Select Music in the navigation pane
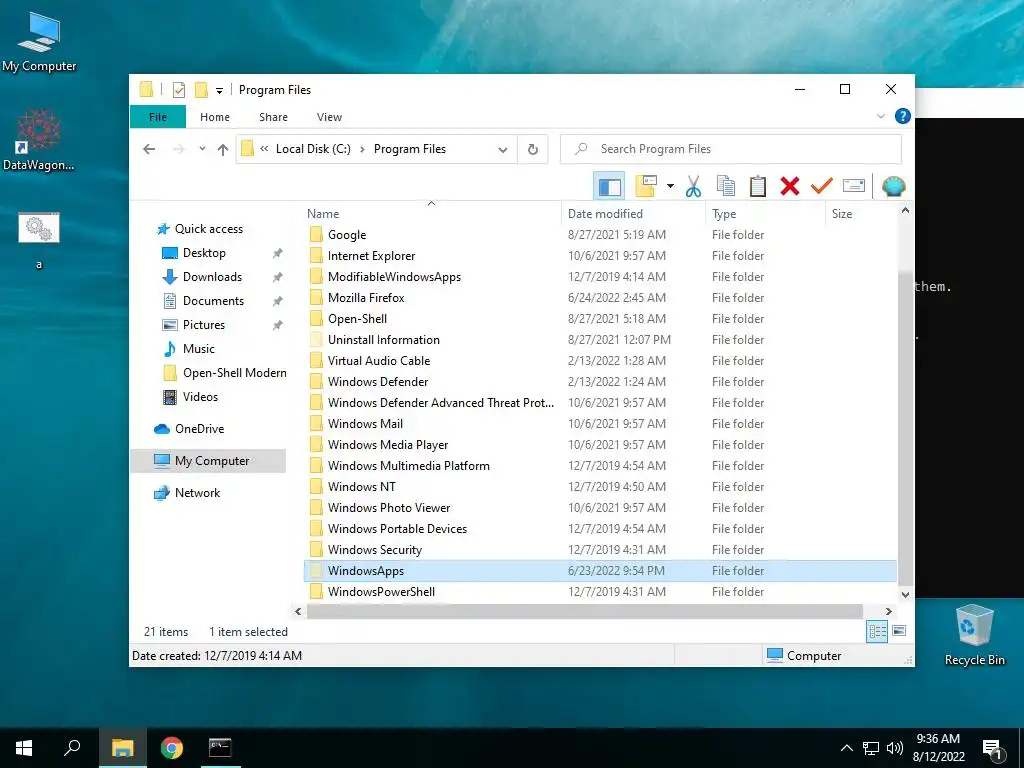The image size is (1024, 768). (199, 349)
